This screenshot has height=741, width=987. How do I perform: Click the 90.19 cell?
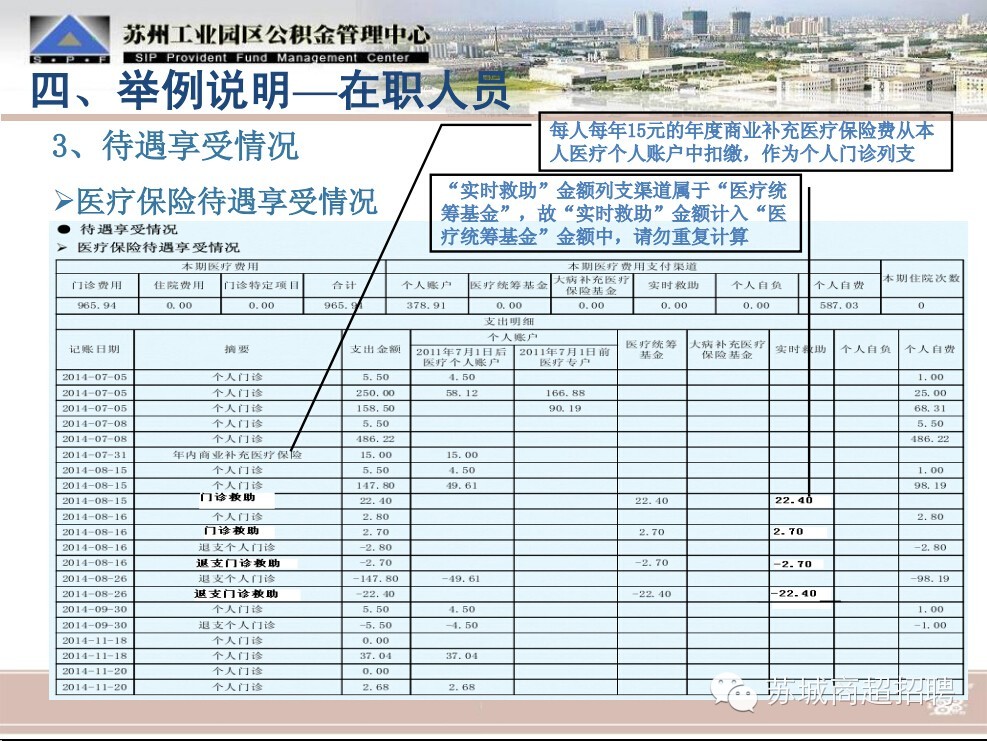coord(565,409)
